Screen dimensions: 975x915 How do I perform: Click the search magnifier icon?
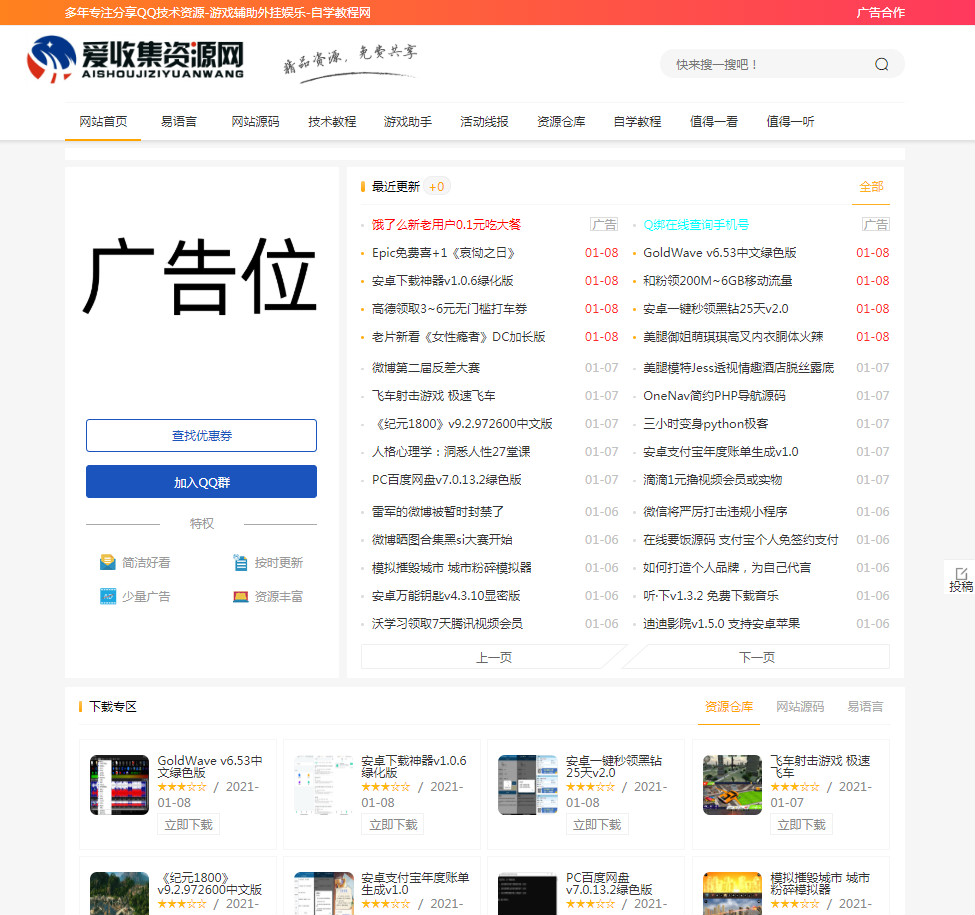click(x=881, y=64)
